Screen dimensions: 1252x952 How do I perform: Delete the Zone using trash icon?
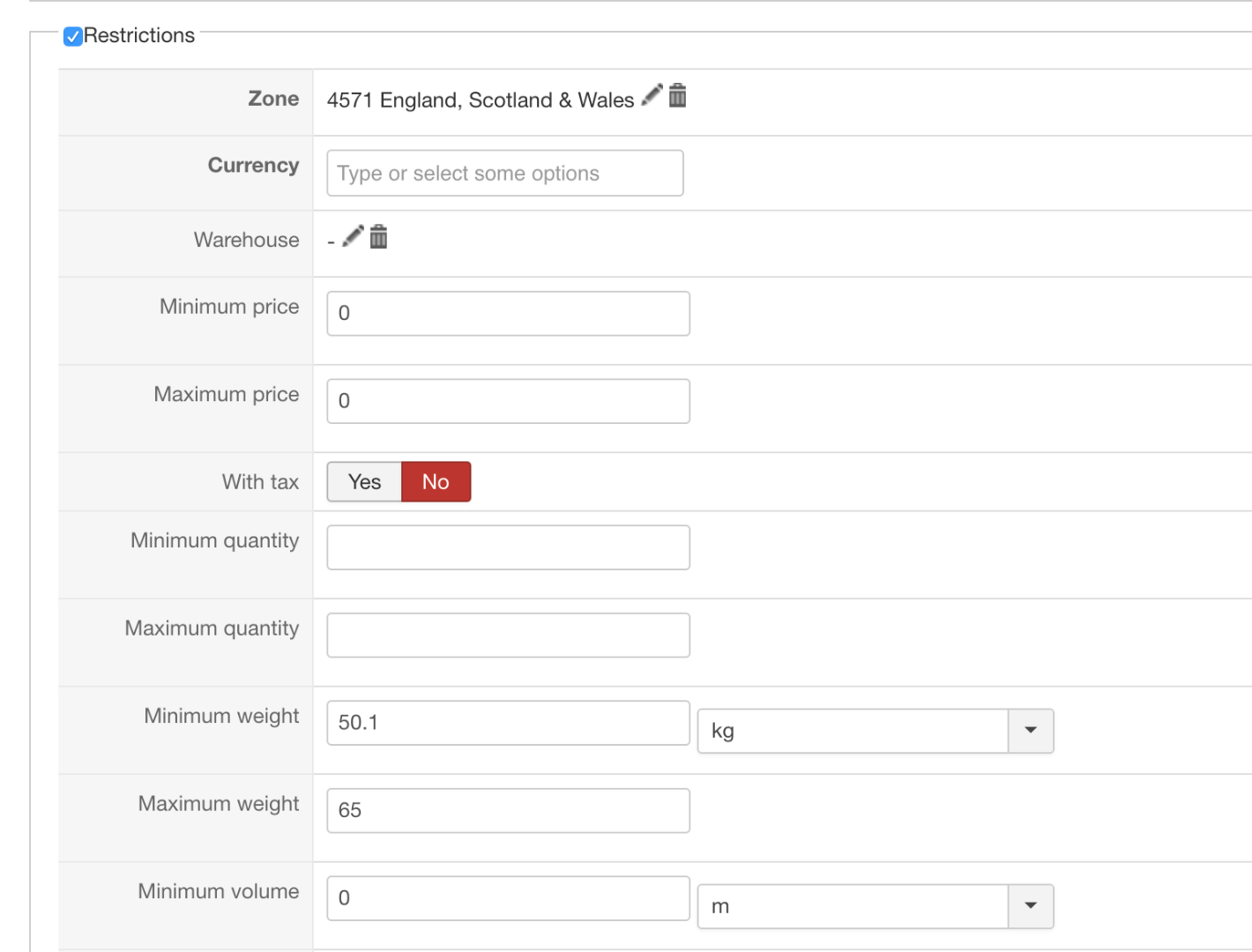(677, 95)
